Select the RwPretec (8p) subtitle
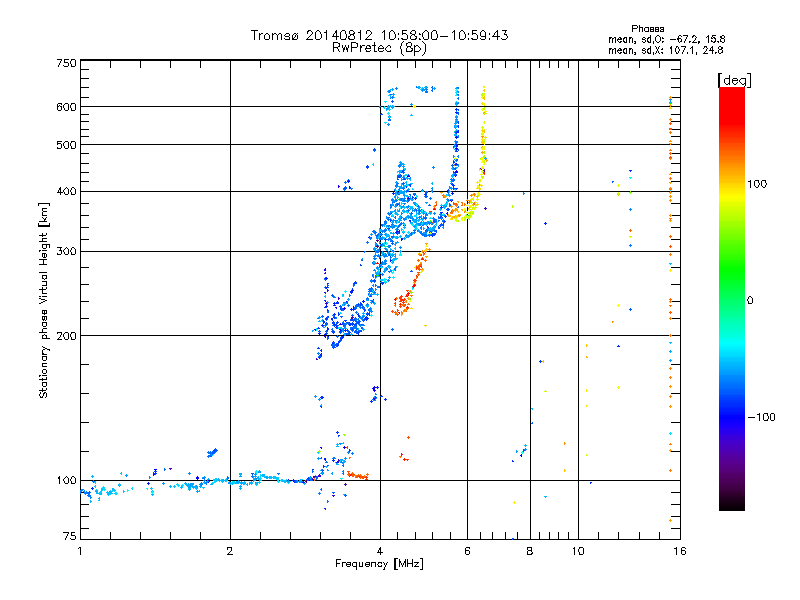 coord(379,48)
